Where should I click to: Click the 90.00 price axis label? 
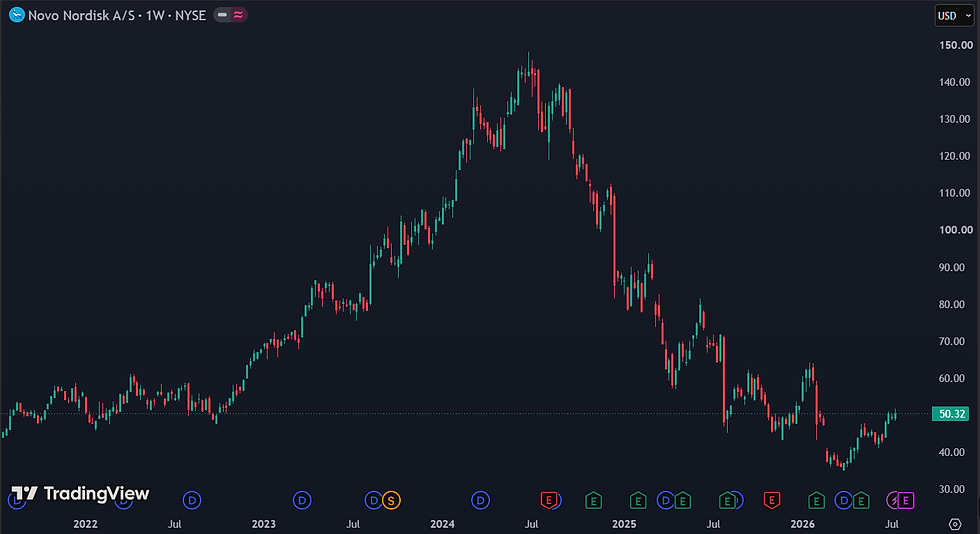pos(952,267)
